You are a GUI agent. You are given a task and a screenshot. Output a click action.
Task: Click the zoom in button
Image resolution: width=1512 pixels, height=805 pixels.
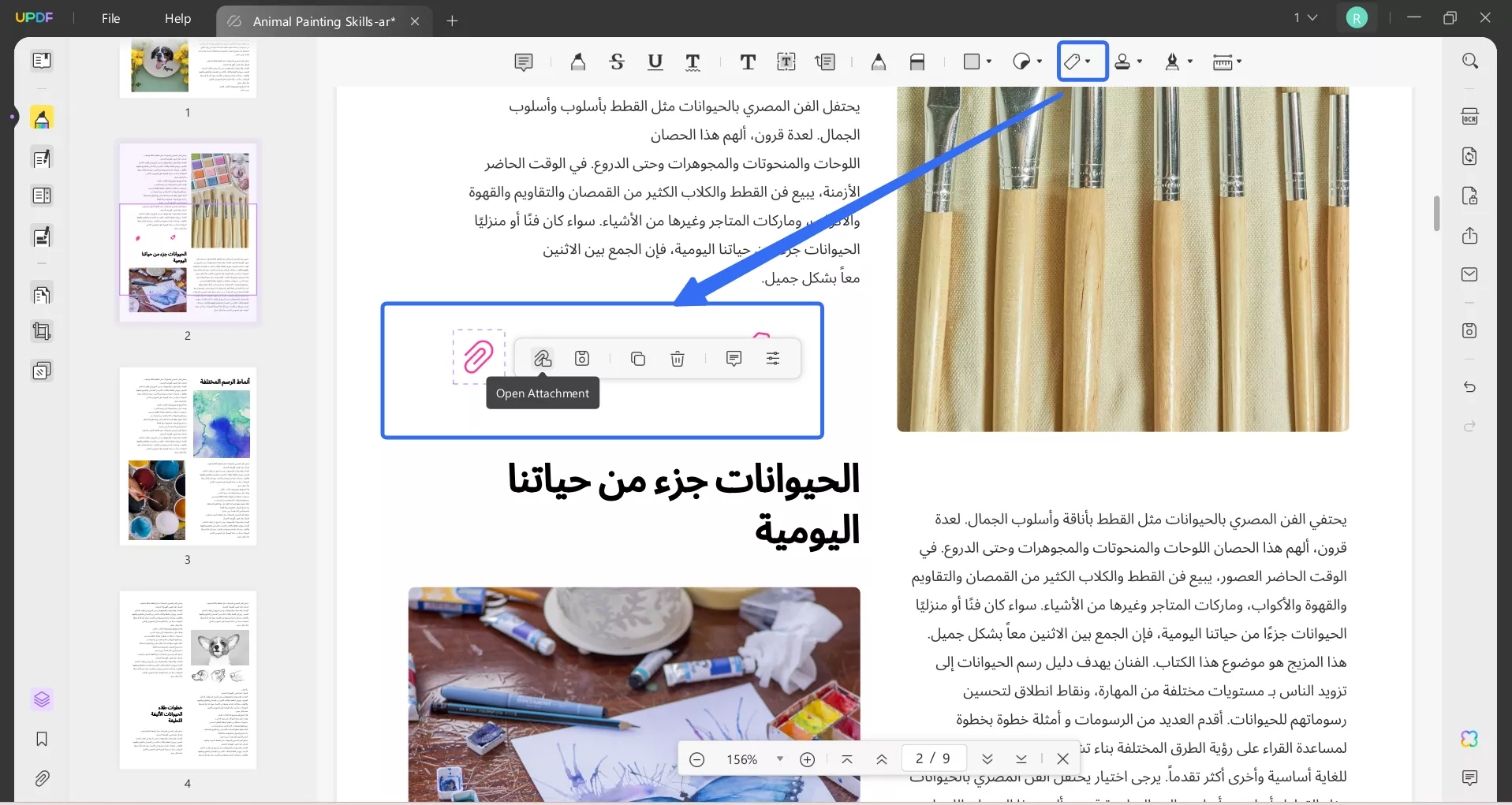coord(808,758)
